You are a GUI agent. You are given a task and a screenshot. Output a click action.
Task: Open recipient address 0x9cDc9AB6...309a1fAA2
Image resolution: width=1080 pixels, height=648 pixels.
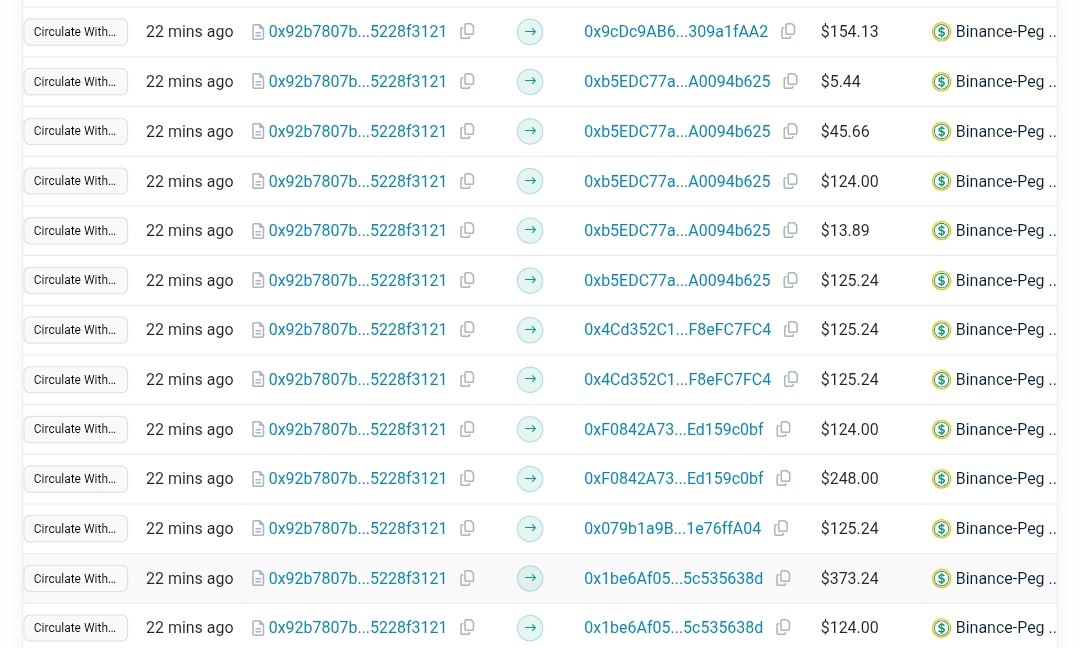coord(676,31)
